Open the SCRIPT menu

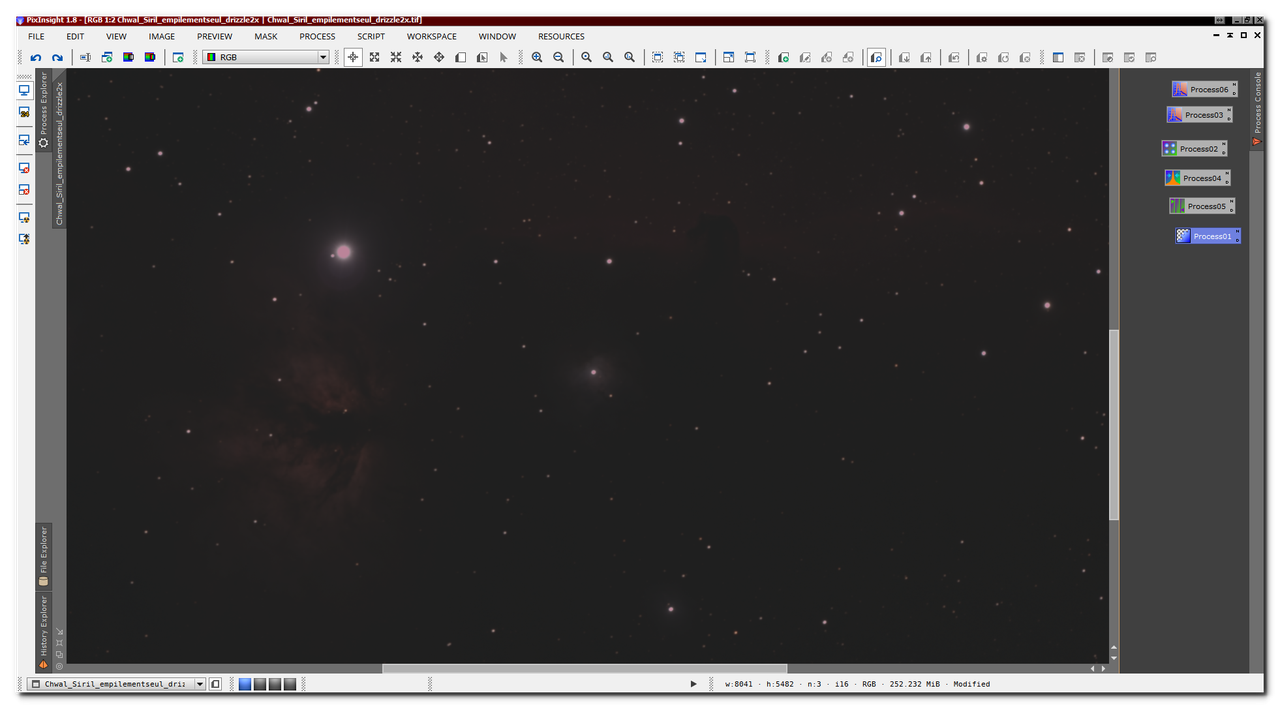point(371,36)
